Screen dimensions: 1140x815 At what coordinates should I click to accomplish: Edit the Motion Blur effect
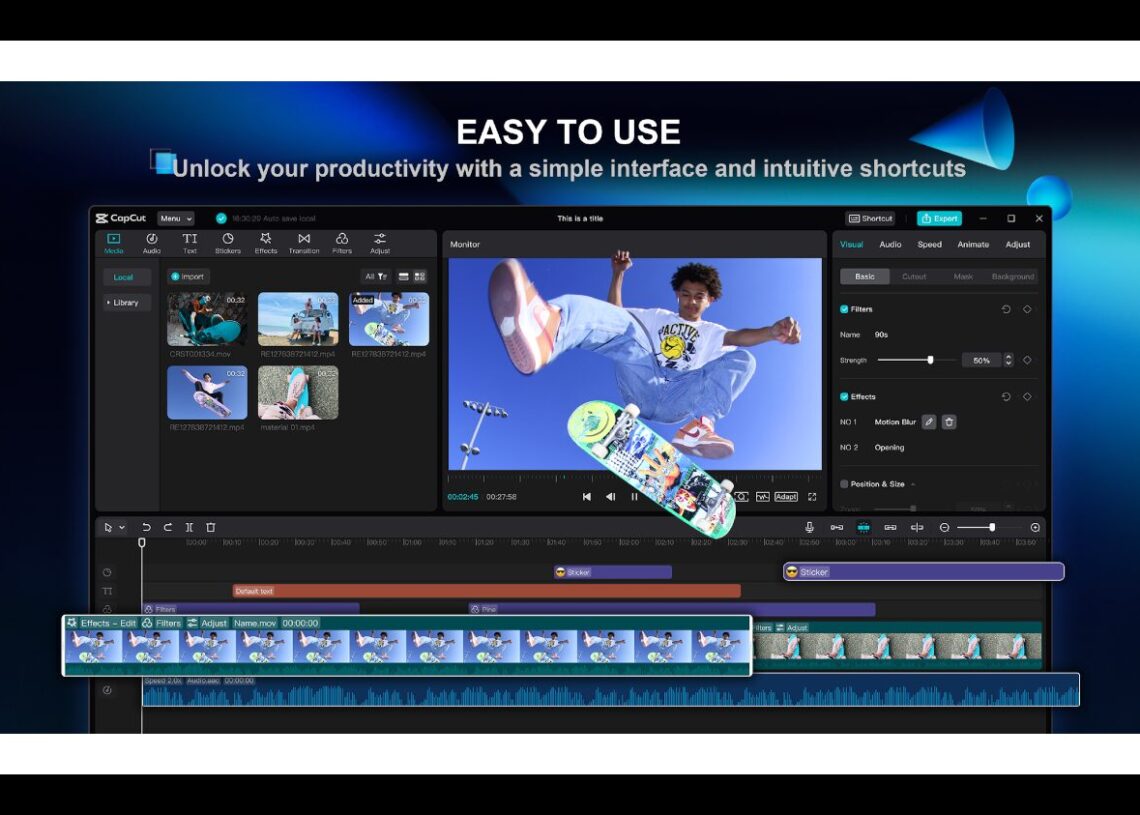(x=929, y=422)
